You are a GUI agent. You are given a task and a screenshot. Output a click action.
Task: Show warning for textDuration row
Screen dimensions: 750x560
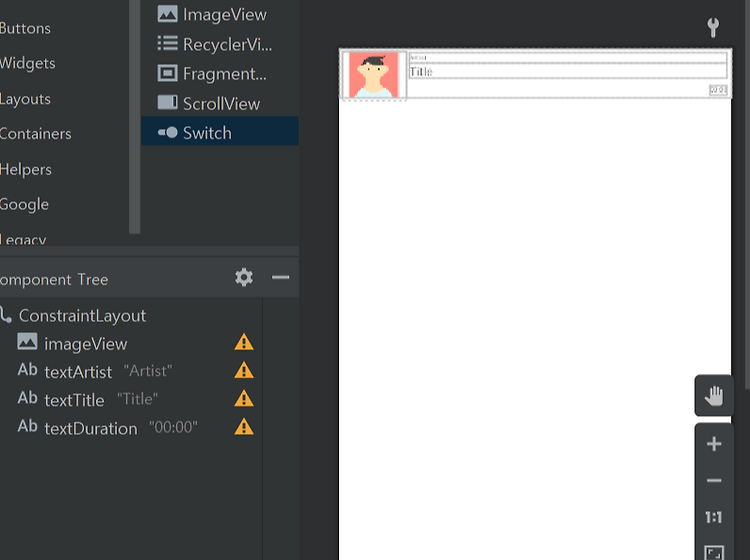244,427
